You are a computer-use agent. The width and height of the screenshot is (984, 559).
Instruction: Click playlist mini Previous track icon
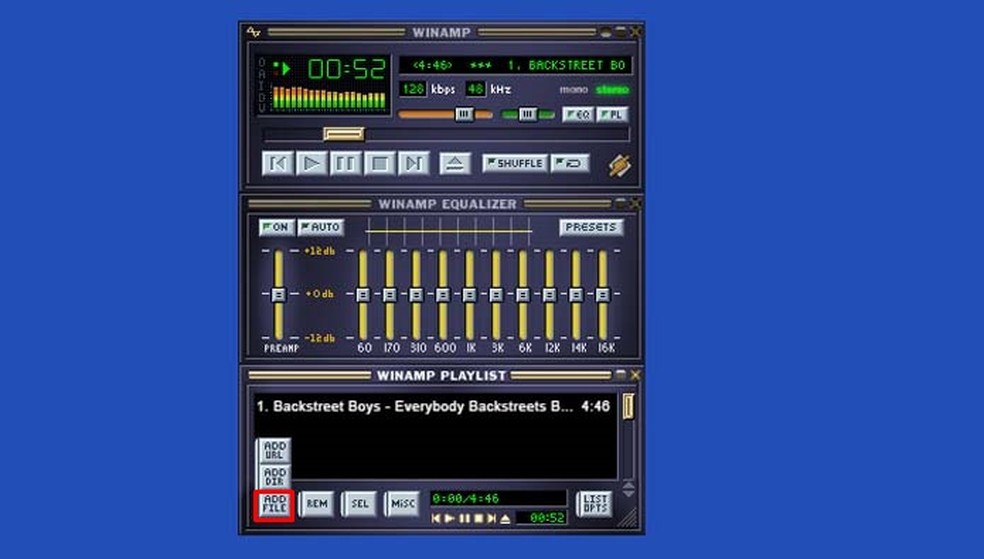pos(436,519)
